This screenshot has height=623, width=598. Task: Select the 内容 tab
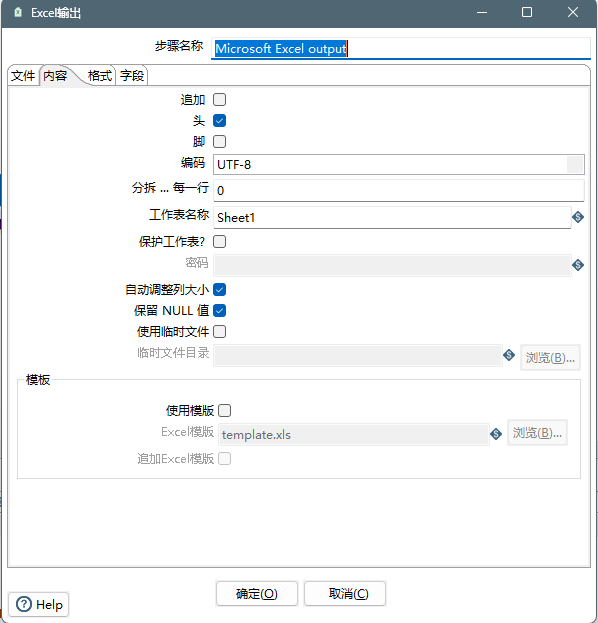(x=55, y=75)
